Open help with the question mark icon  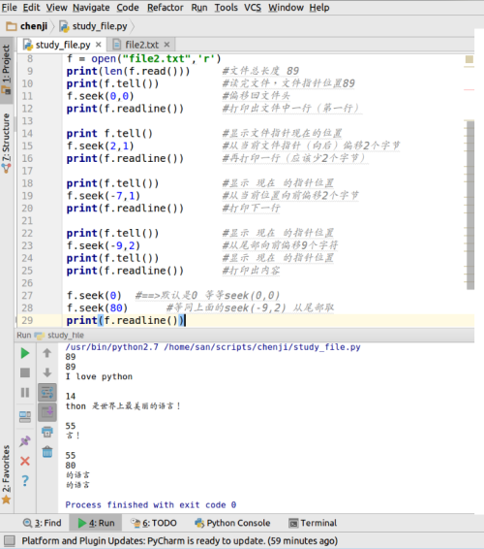(25, 481)
